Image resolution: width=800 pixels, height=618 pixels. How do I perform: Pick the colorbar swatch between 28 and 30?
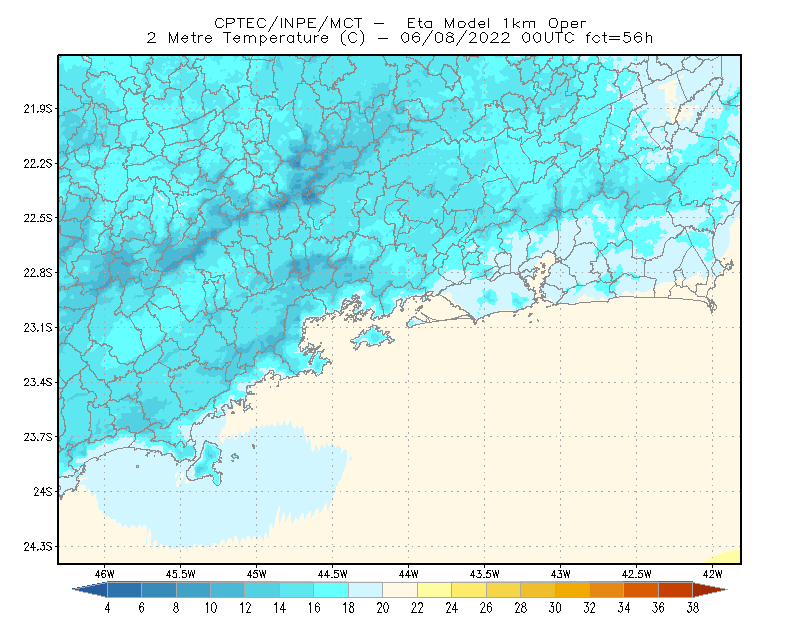538,589
